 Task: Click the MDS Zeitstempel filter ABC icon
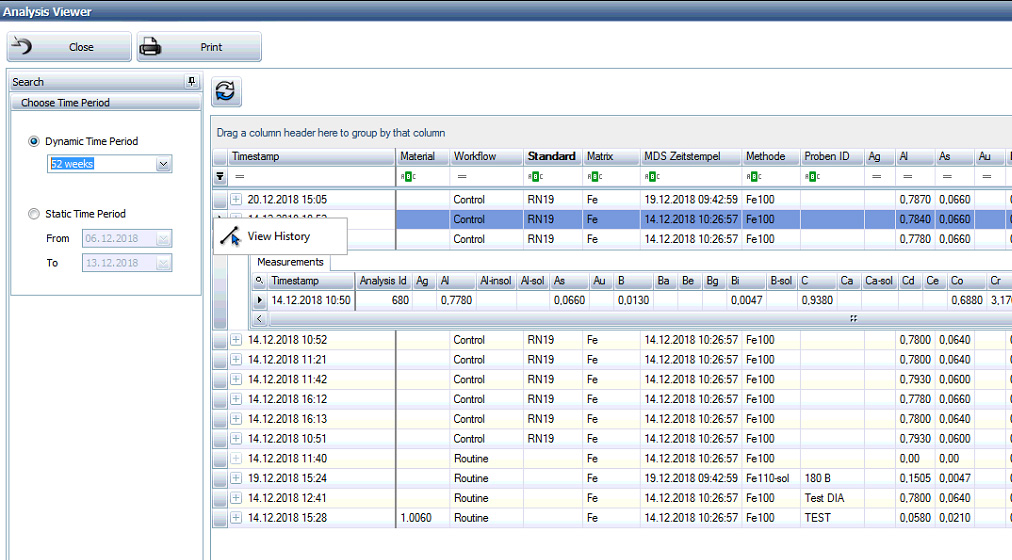[652, 176]
